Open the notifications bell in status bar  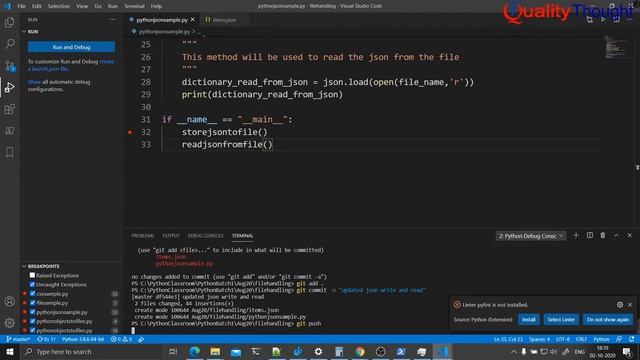[x=632, y=339]
